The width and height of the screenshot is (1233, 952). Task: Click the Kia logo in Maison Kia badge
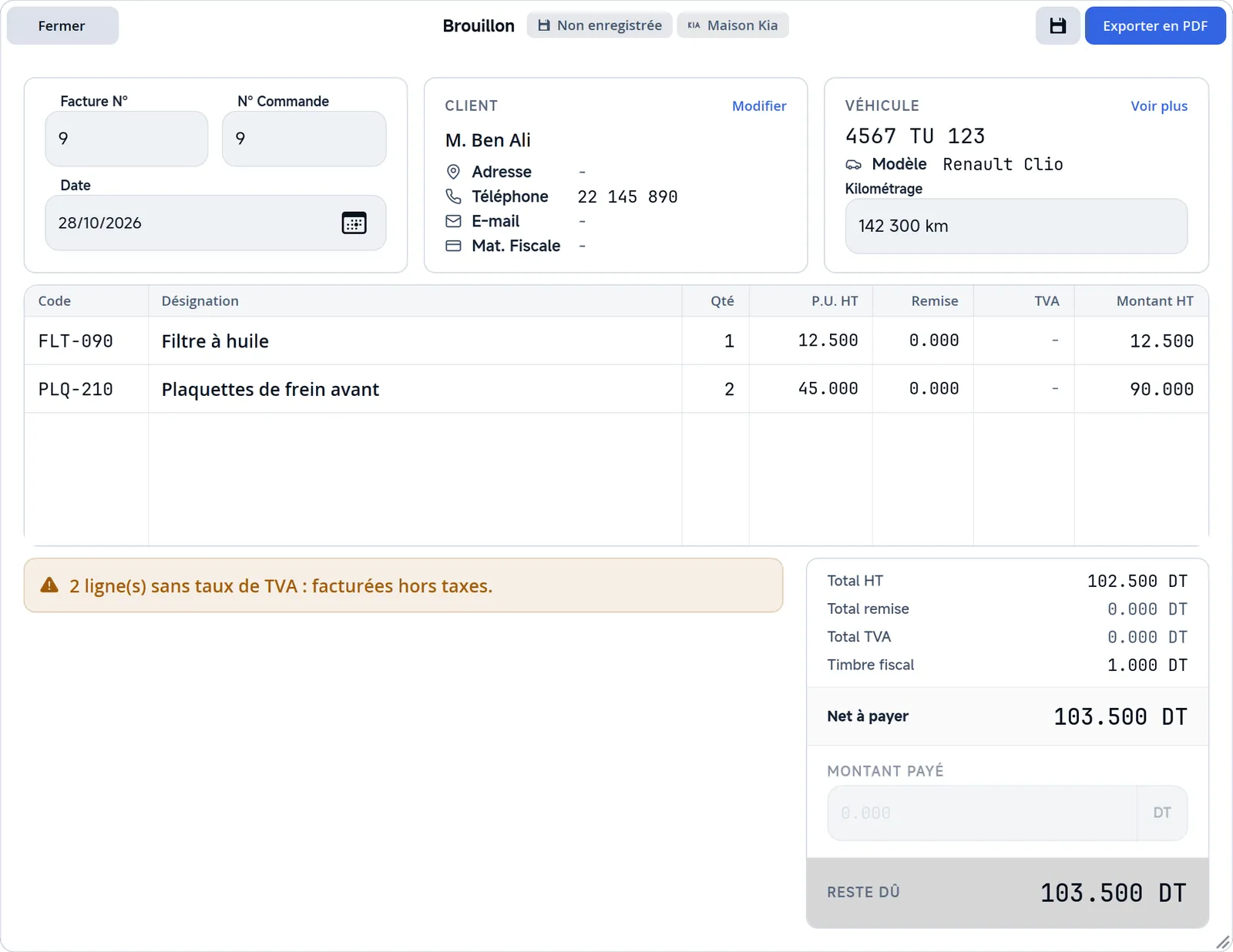[694, 25]
